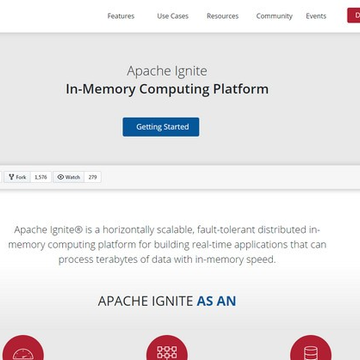Open the Events menu item
Viewport: 360px width, 360px height.
click(316, 16)
